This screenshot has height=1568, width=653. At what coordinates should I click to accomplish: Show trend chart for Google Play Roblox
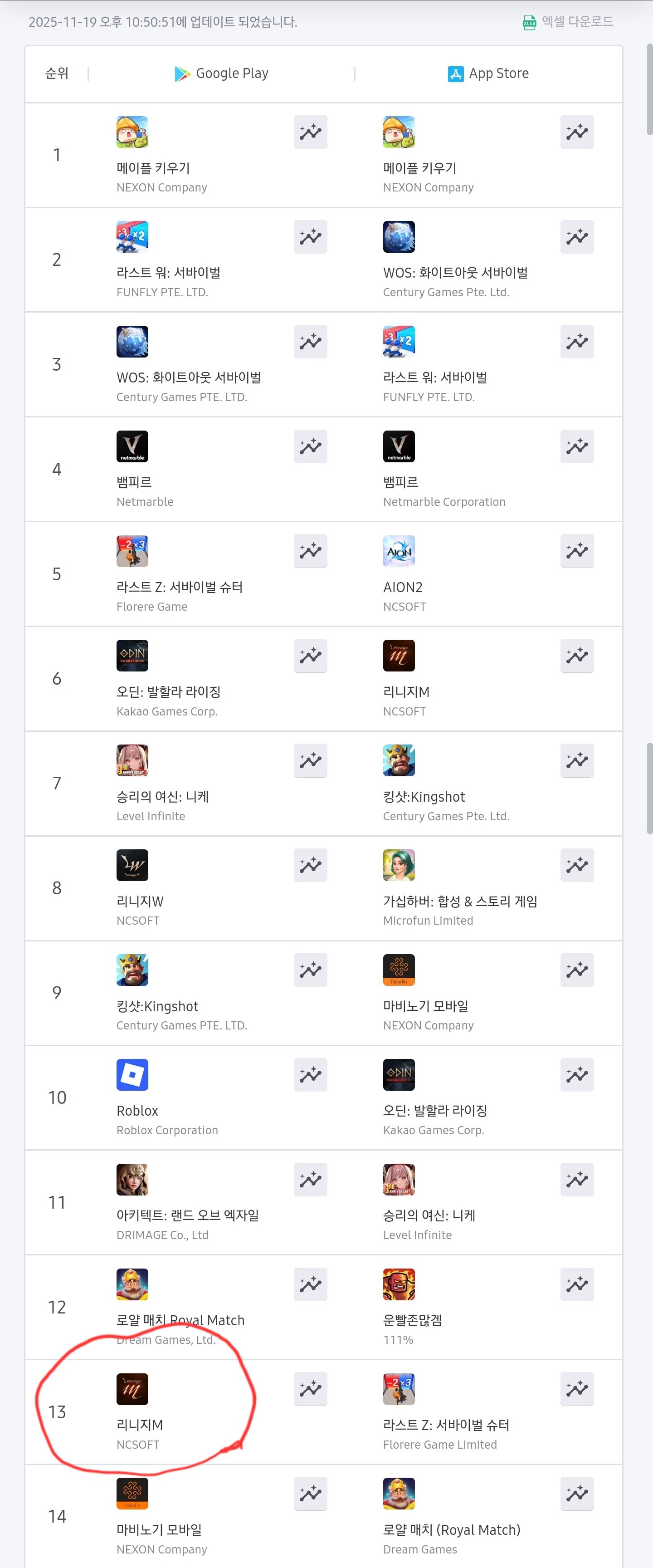point(310,1074)
